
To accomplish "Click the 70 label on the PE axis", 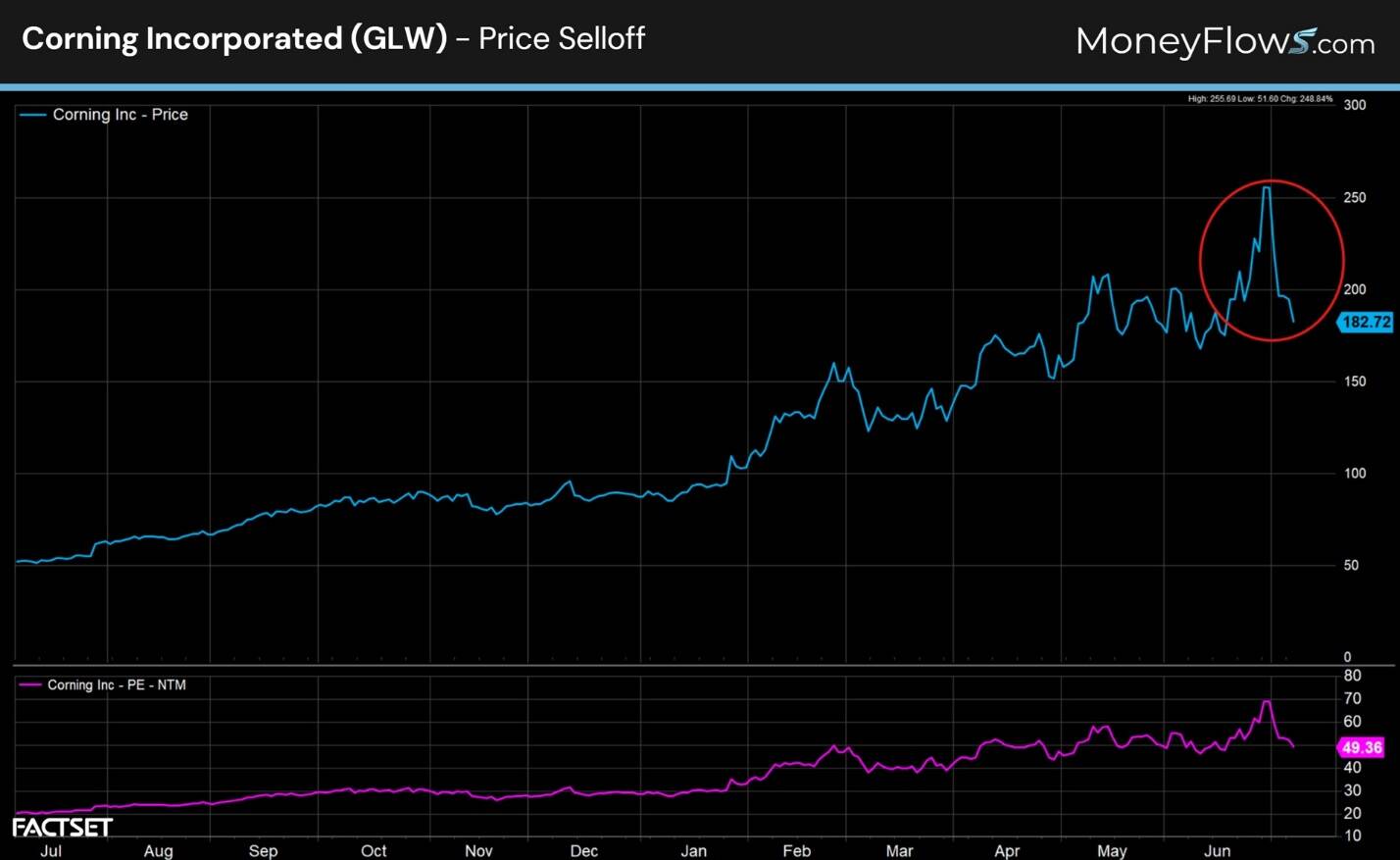I will [1352, 699].
